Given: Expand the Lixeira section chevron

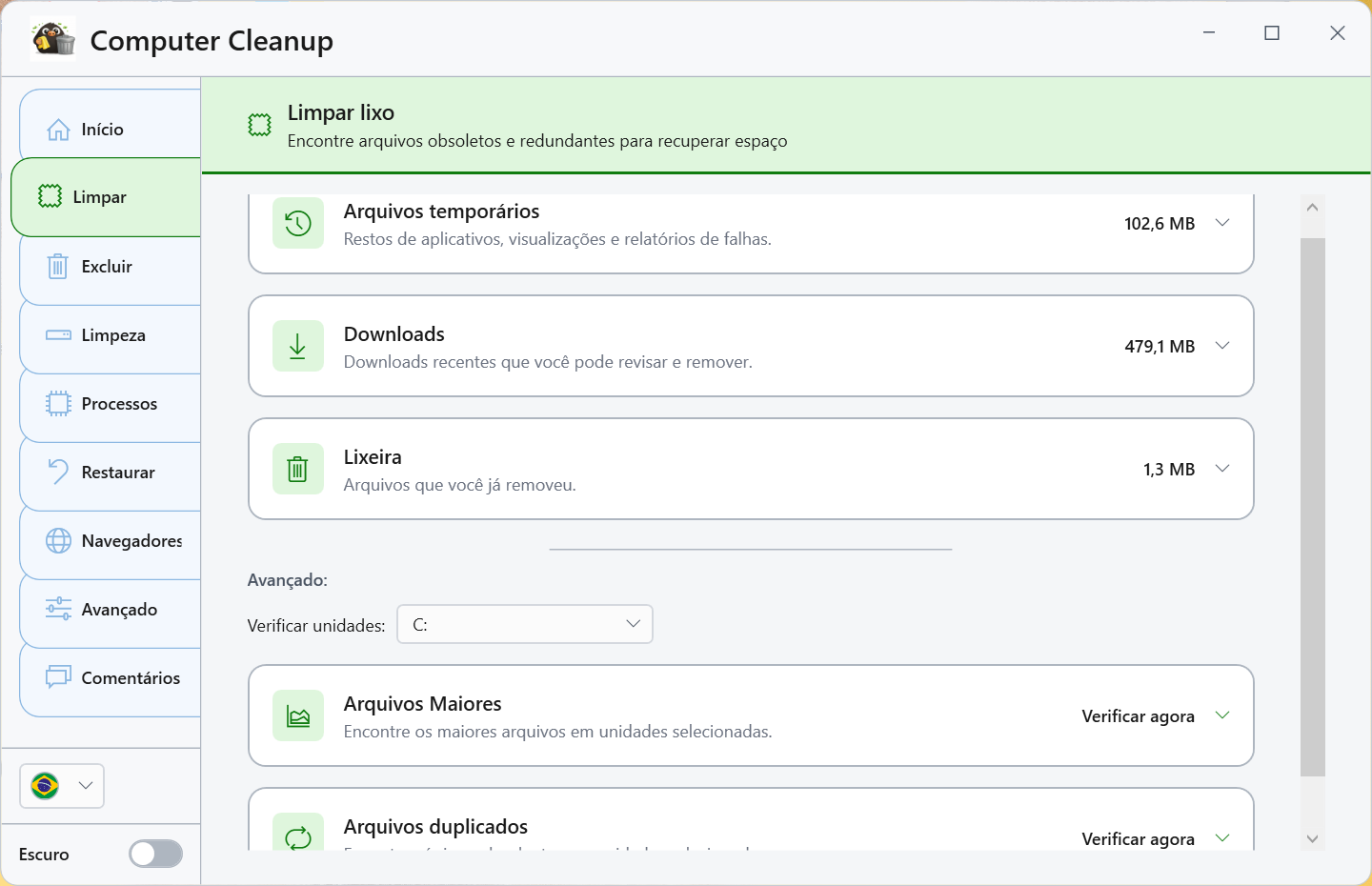Looking at the screenshot, I should (x=1222, y=469).
